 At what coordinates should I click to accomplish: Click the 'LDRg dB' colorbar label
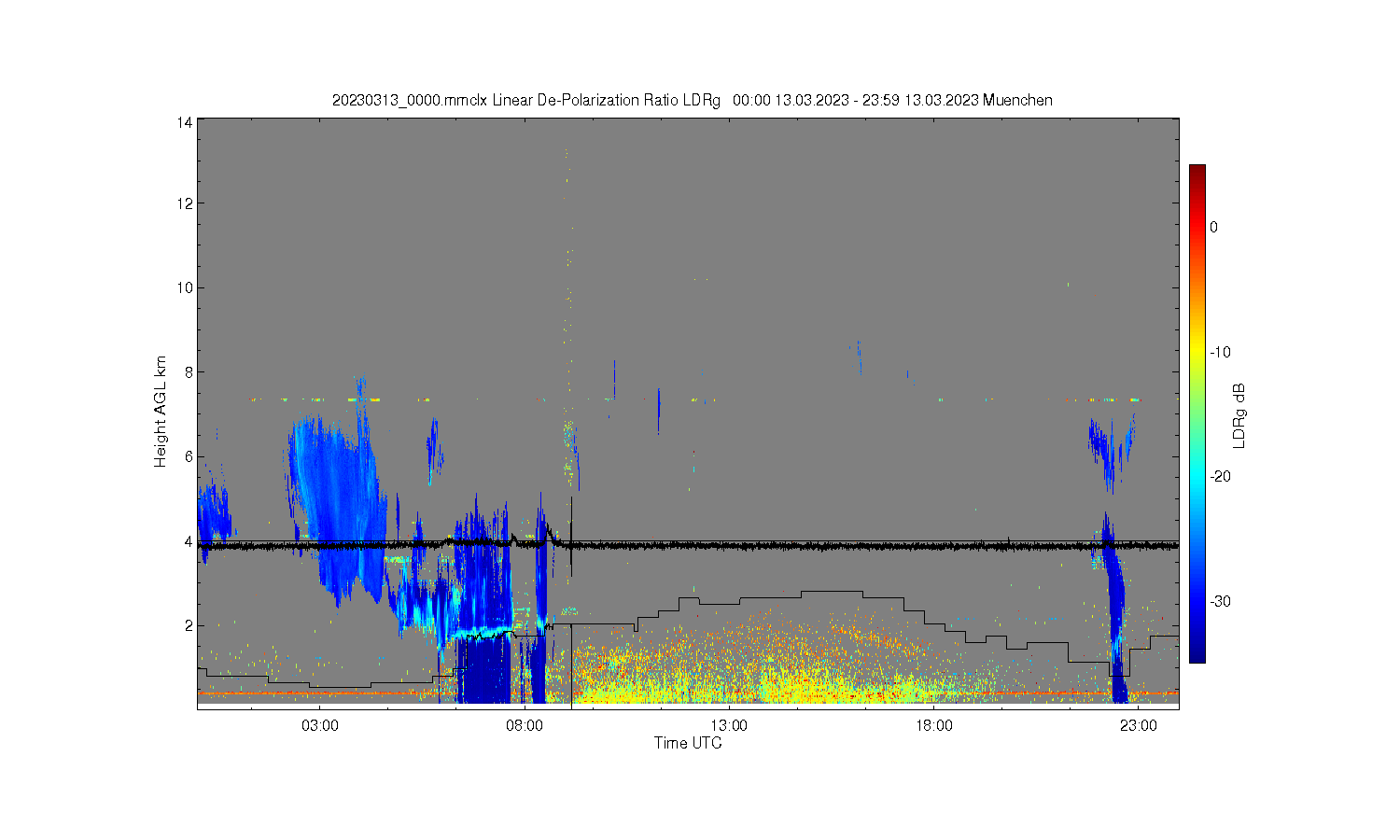pos(1239,415)
